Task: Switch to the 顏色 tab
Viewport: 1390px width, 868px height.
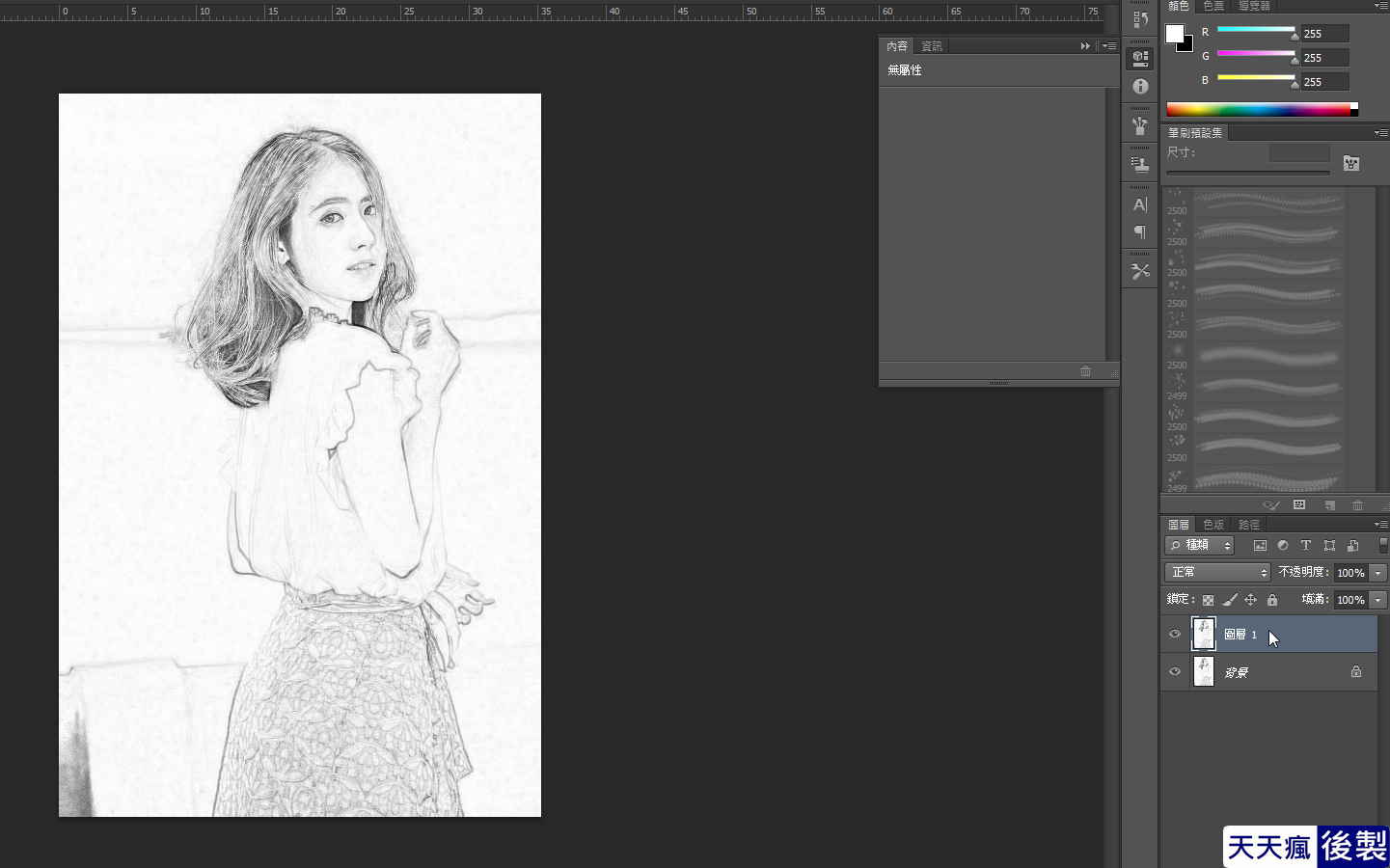Action: coord(1179,6)
